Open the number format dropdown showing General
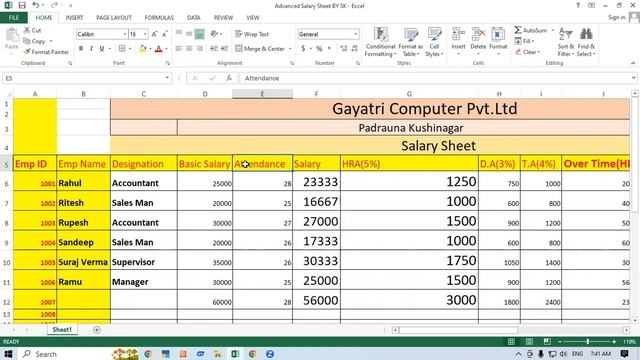Viewport: 640px width, 360px height. coord(356,34)
